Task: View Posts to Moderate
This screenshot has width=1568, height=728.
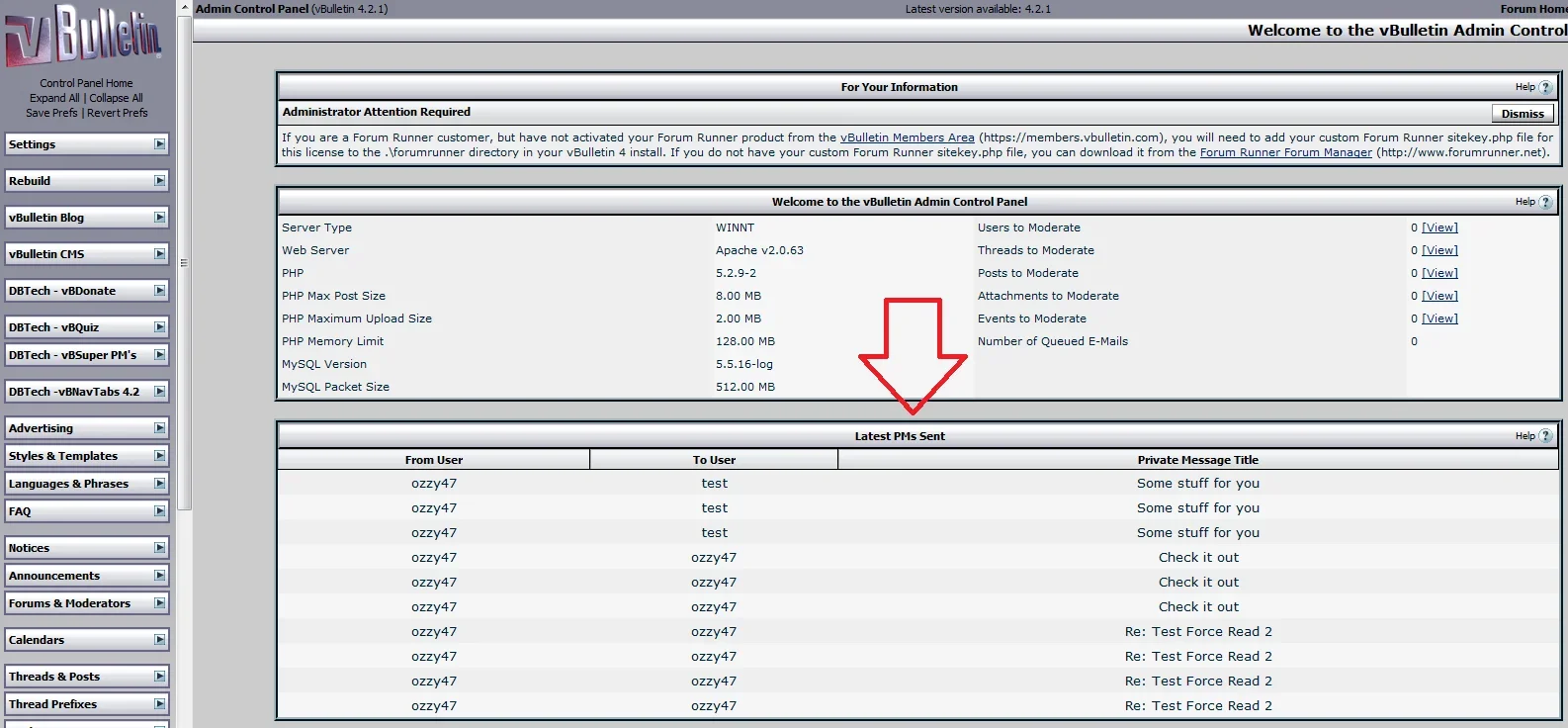Action: tap(1439, 273)
